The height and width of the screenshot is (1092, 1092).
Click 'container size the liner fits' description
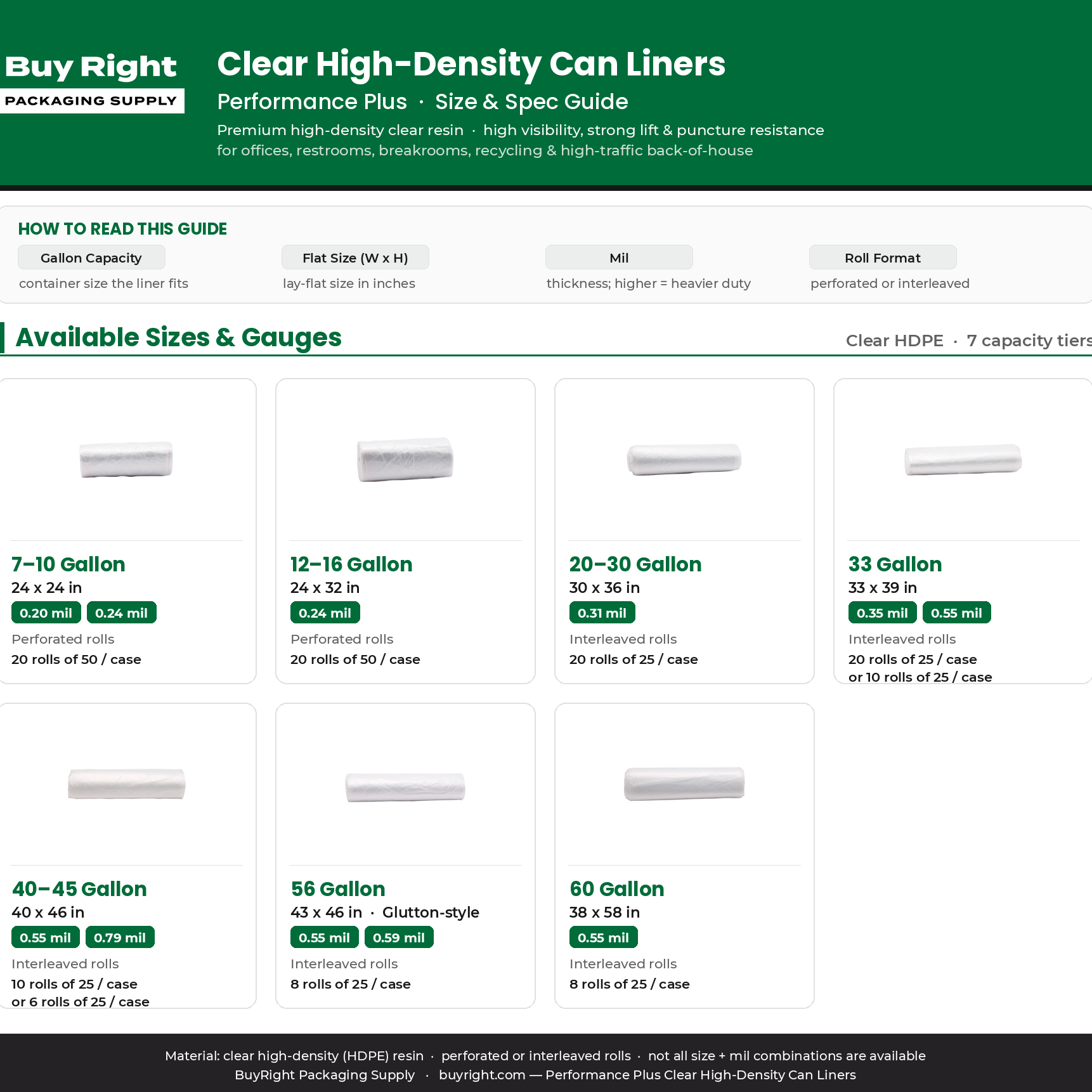click(103, 283)
